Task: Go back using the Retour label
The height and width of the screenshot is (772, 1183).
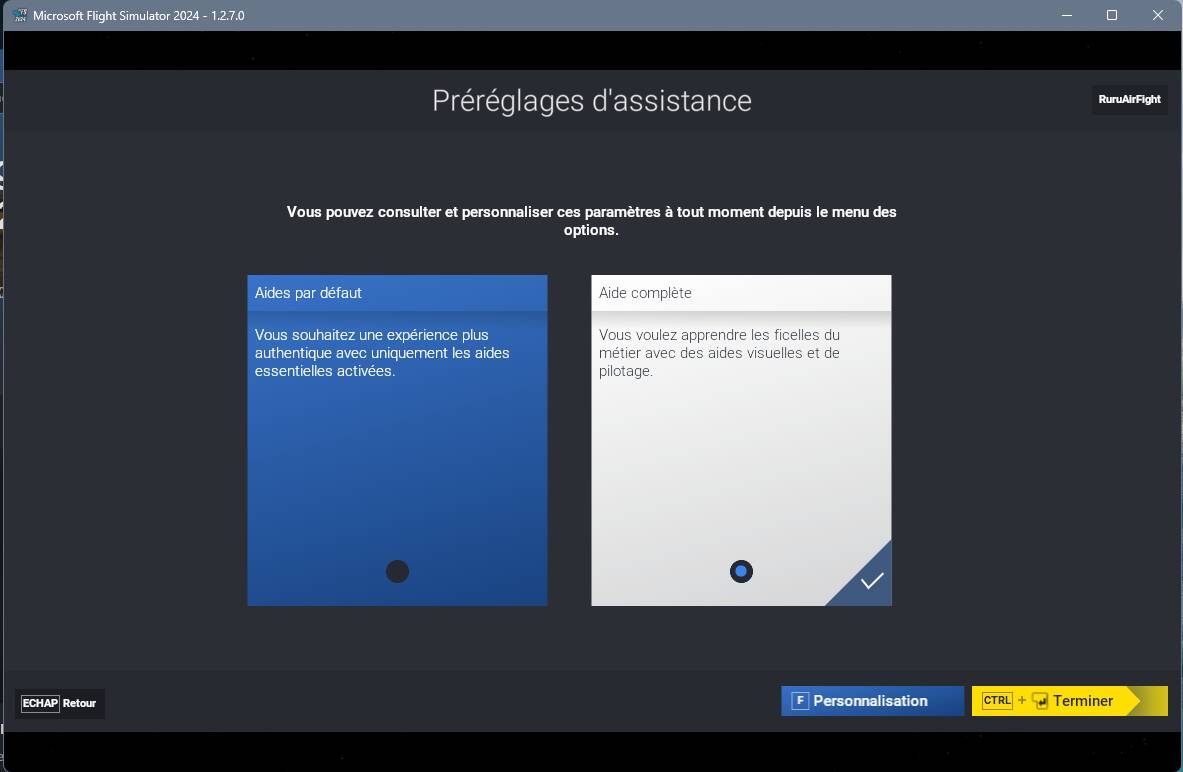Action: 79,703
